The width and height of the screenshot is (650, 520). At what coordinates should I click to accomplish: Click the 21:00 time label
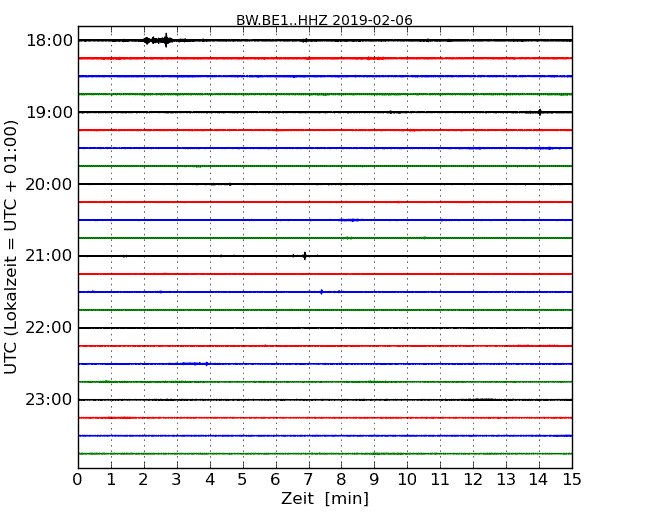[49, 256]
